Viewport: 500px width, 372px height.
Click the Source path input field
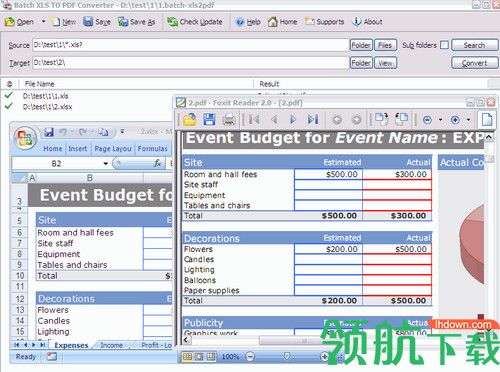click(190, 45)
